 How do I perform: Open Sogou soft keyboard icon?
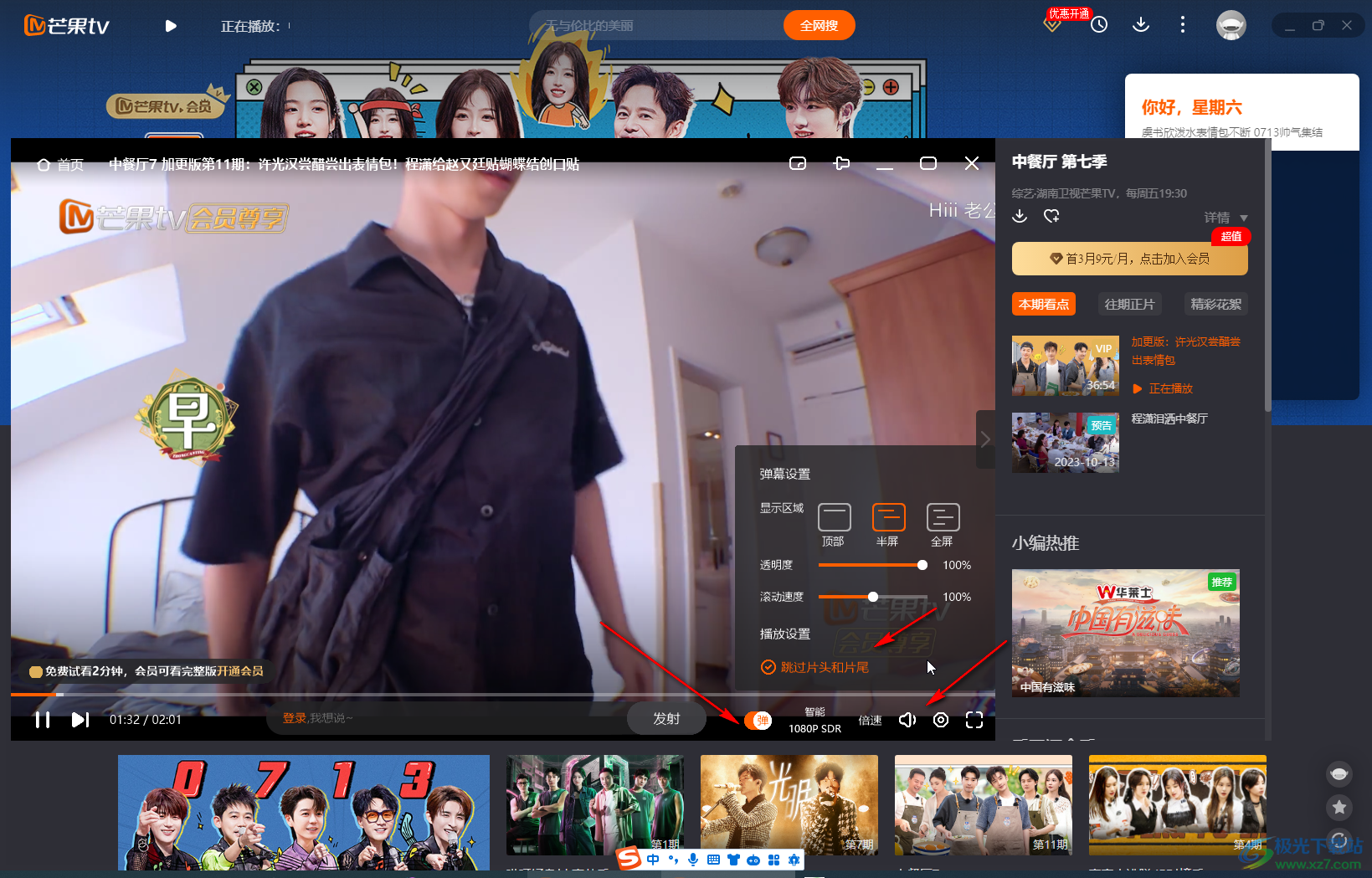point(713,860)
